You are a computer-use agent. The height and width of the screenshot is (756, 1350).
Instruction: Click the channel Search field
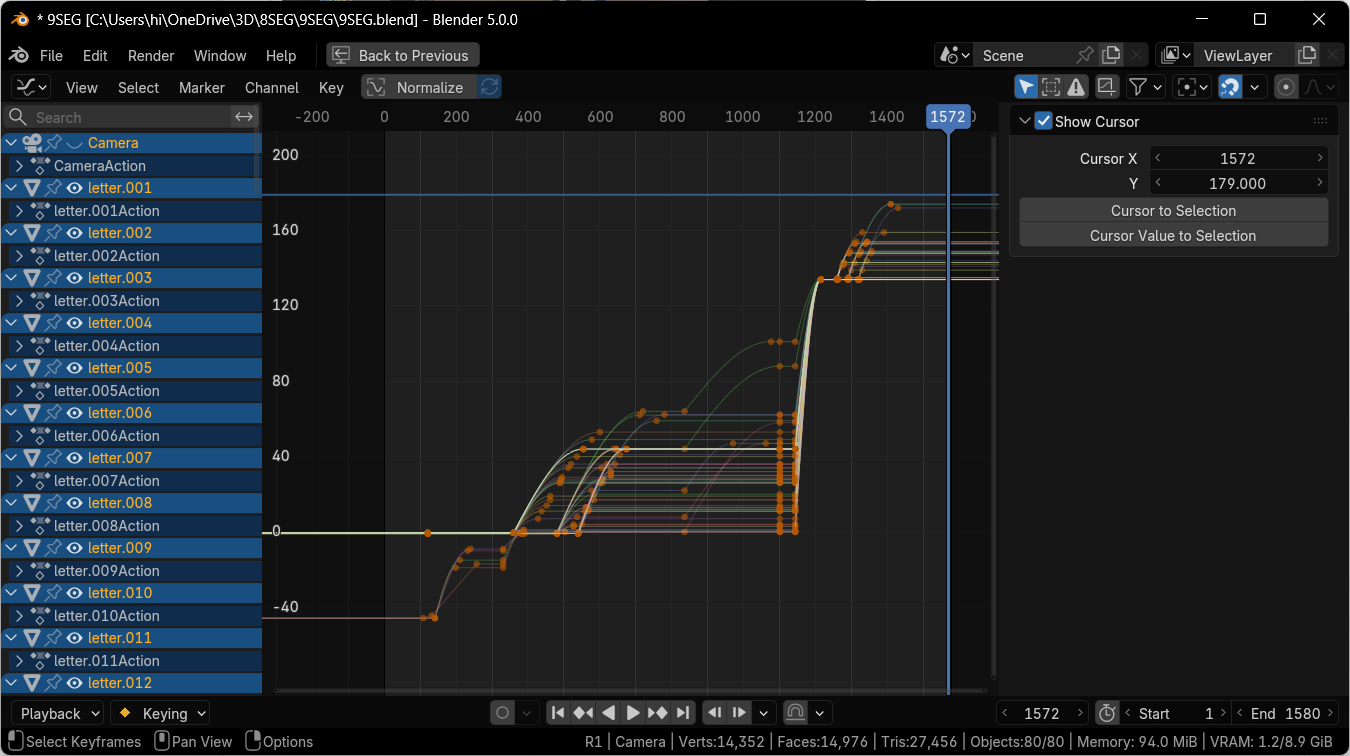point(118,117)
